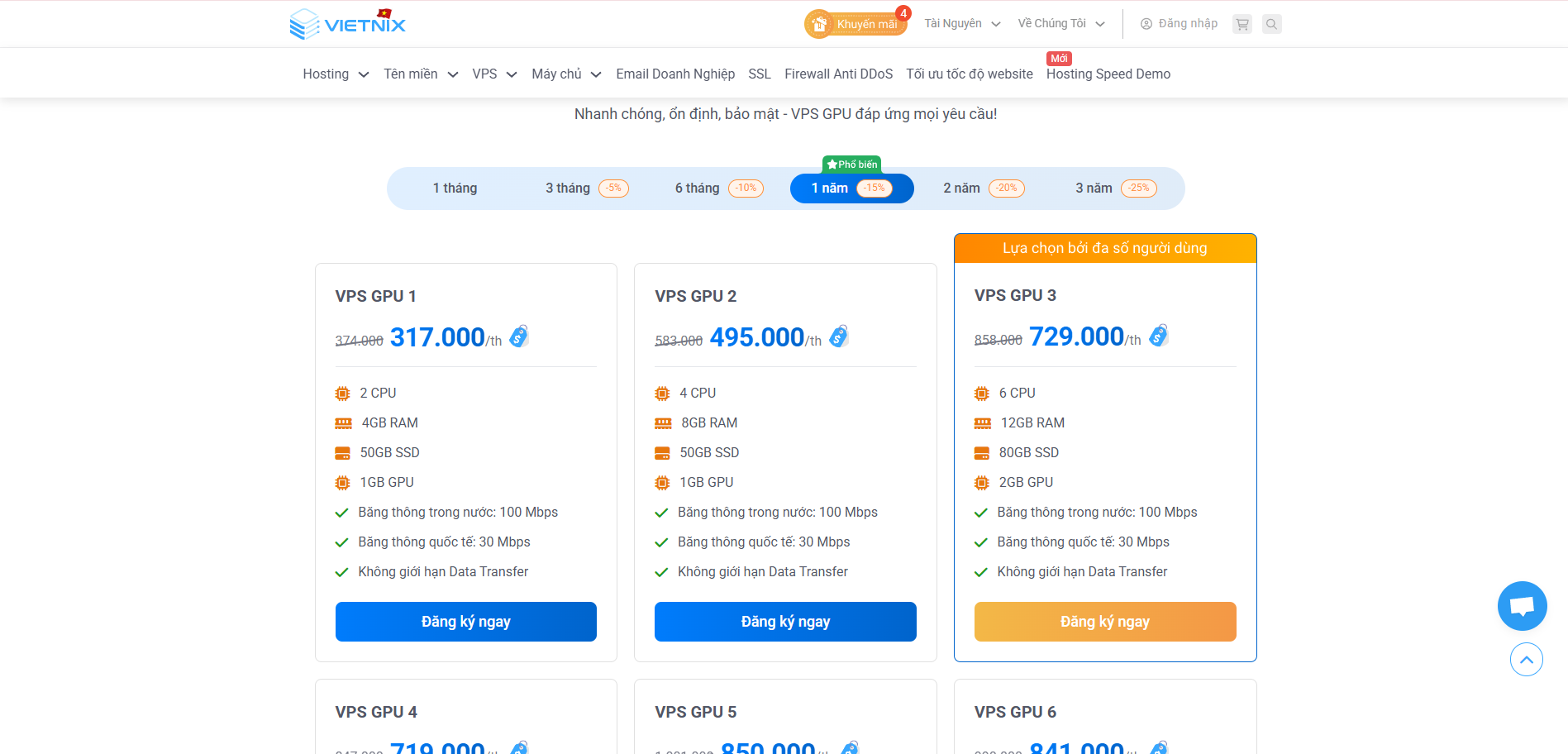1568x754 pixels.
Task: Click the Đăng nhập login link
Action: pos(1180,24)
